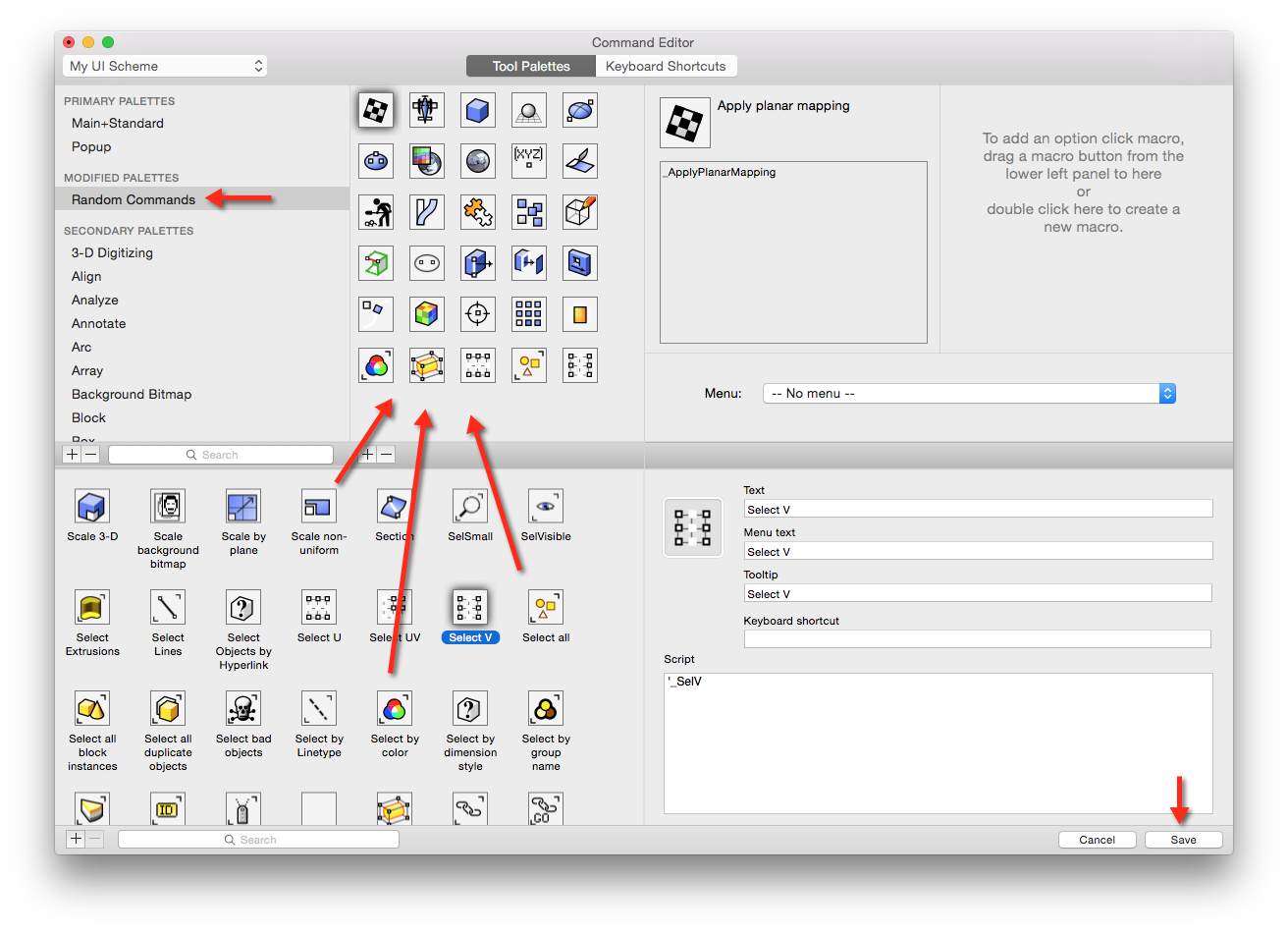Screen dimensions: 1288x933
Task: Add a command with the plus button beside the bottom Search field
Action: (x=76, y=839)
